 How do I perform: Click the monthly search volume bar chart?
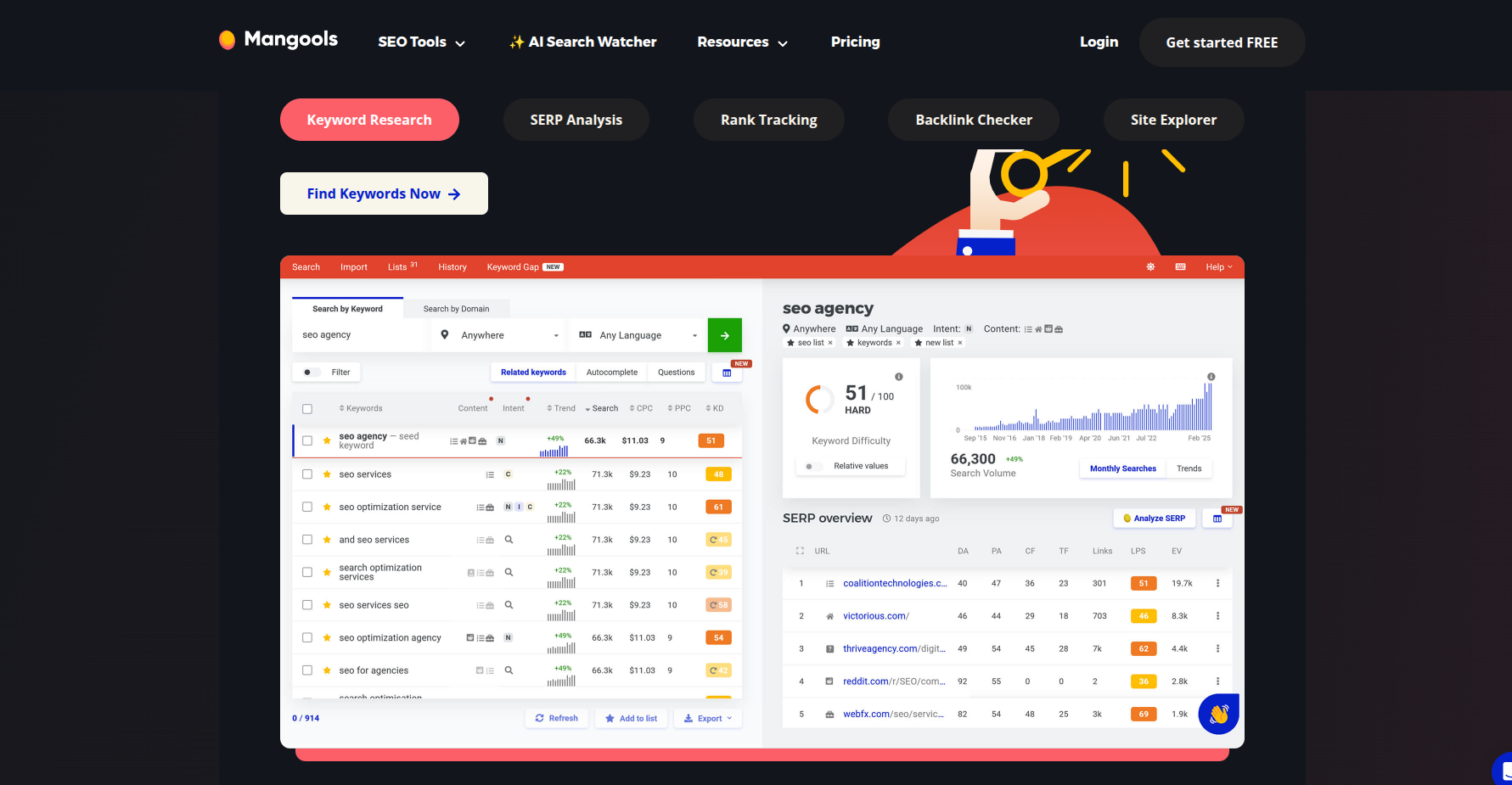(x=1093, y=407)
